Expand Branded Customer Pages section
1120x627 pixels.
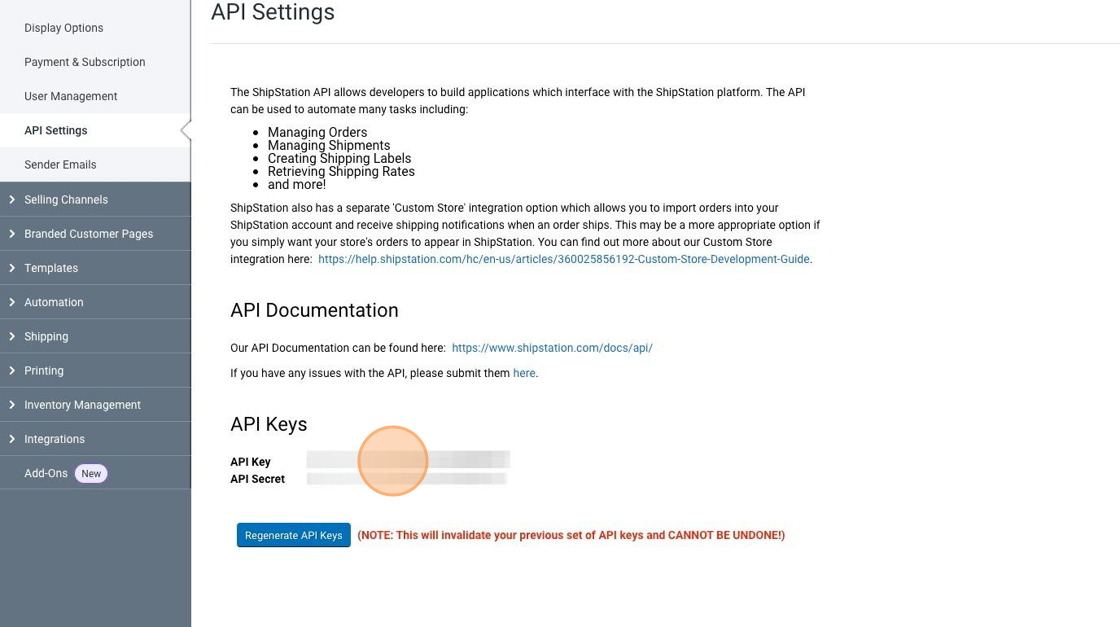[88, 234]
